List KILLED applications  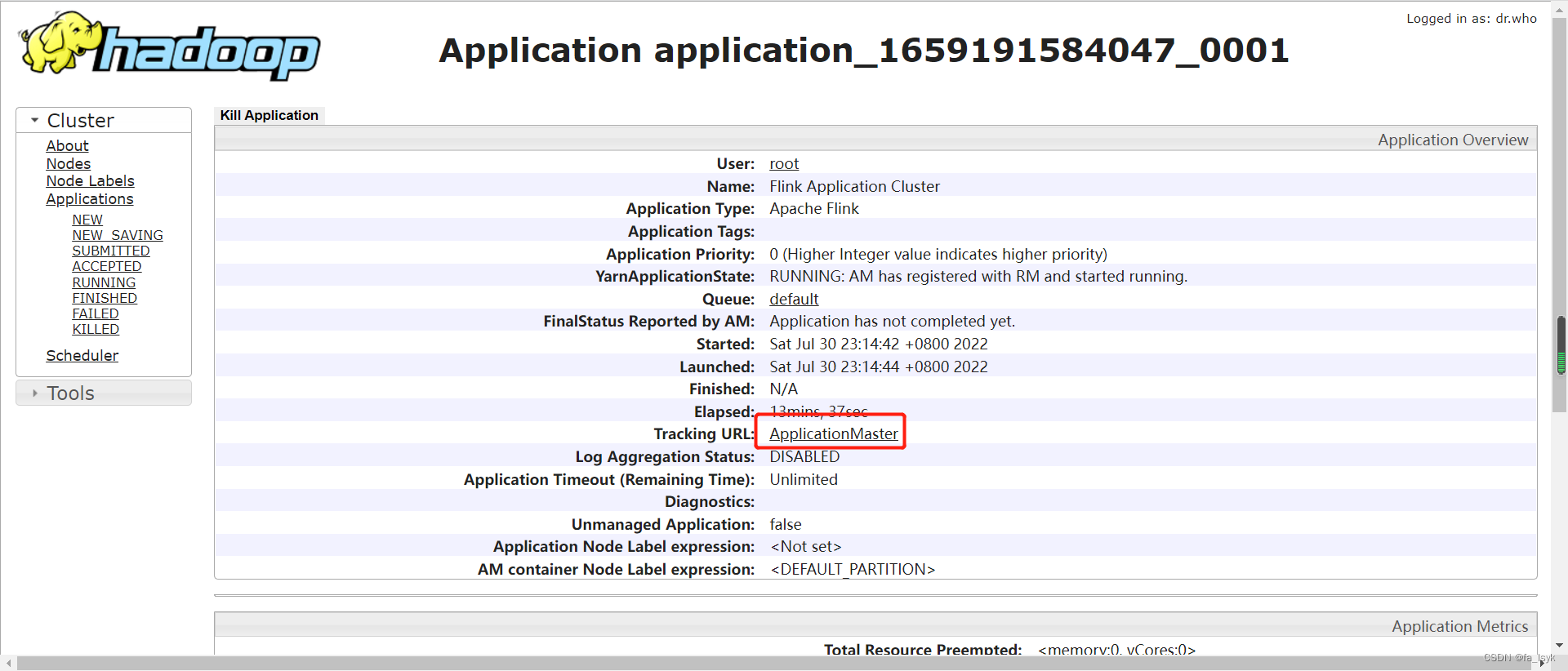pyautogui.click(x=96, y=329)
